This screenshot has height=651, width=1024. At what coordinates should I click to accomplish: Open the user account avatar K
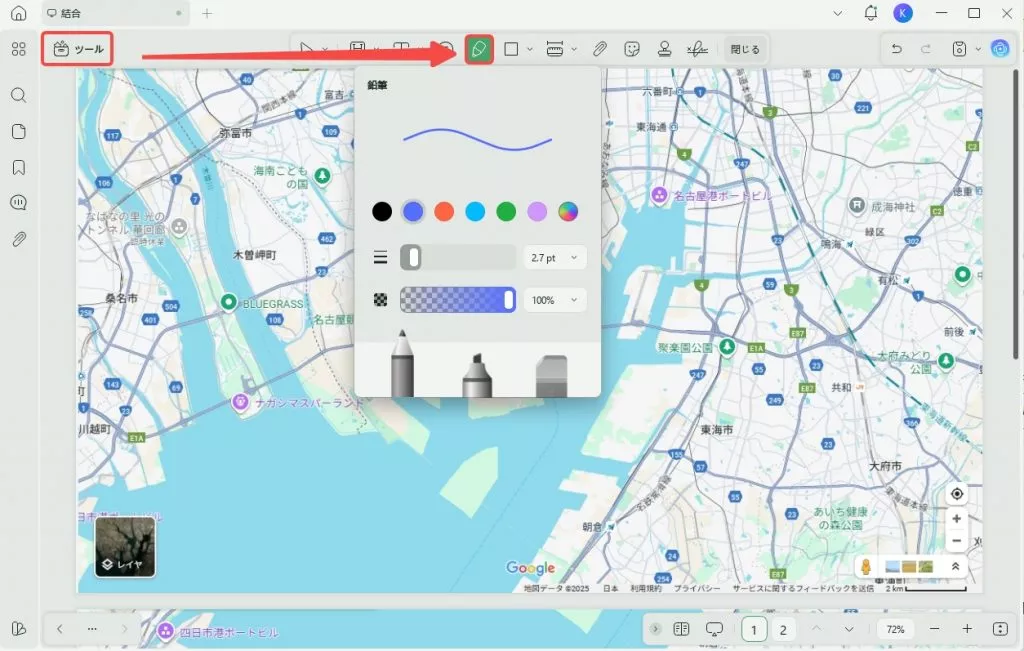903,13
